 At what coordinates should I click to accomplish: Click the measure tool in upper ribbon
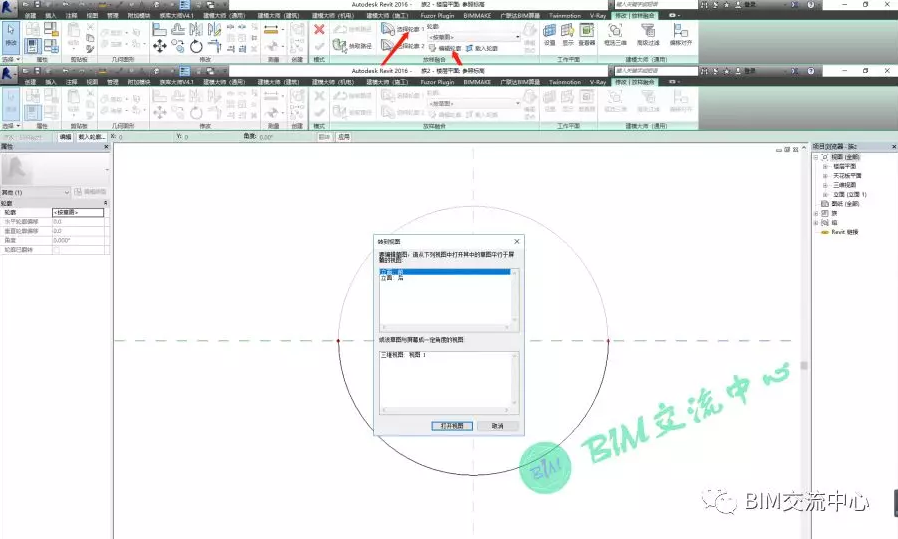coord(271,30)
